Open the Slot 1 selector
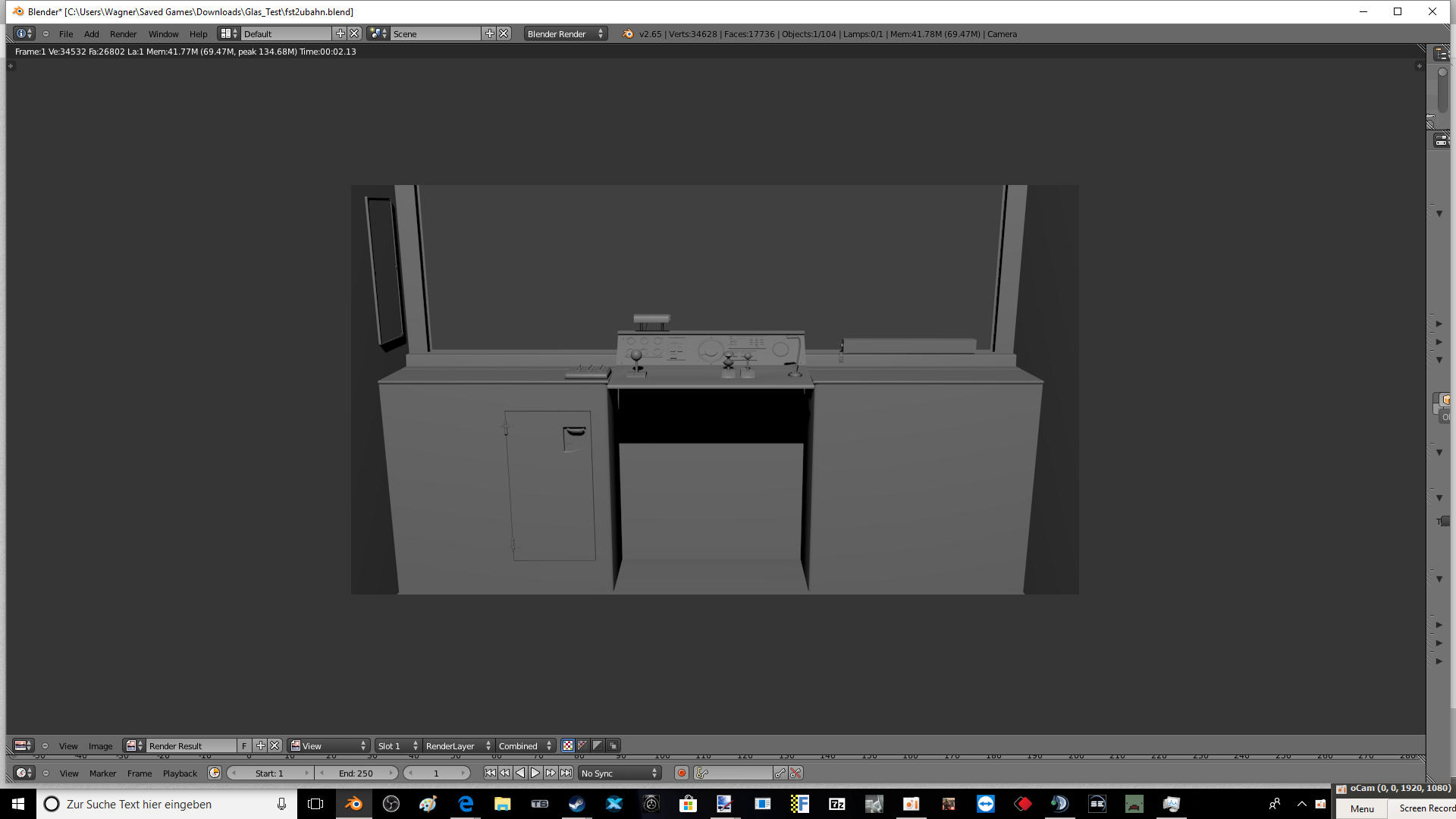 397,746
